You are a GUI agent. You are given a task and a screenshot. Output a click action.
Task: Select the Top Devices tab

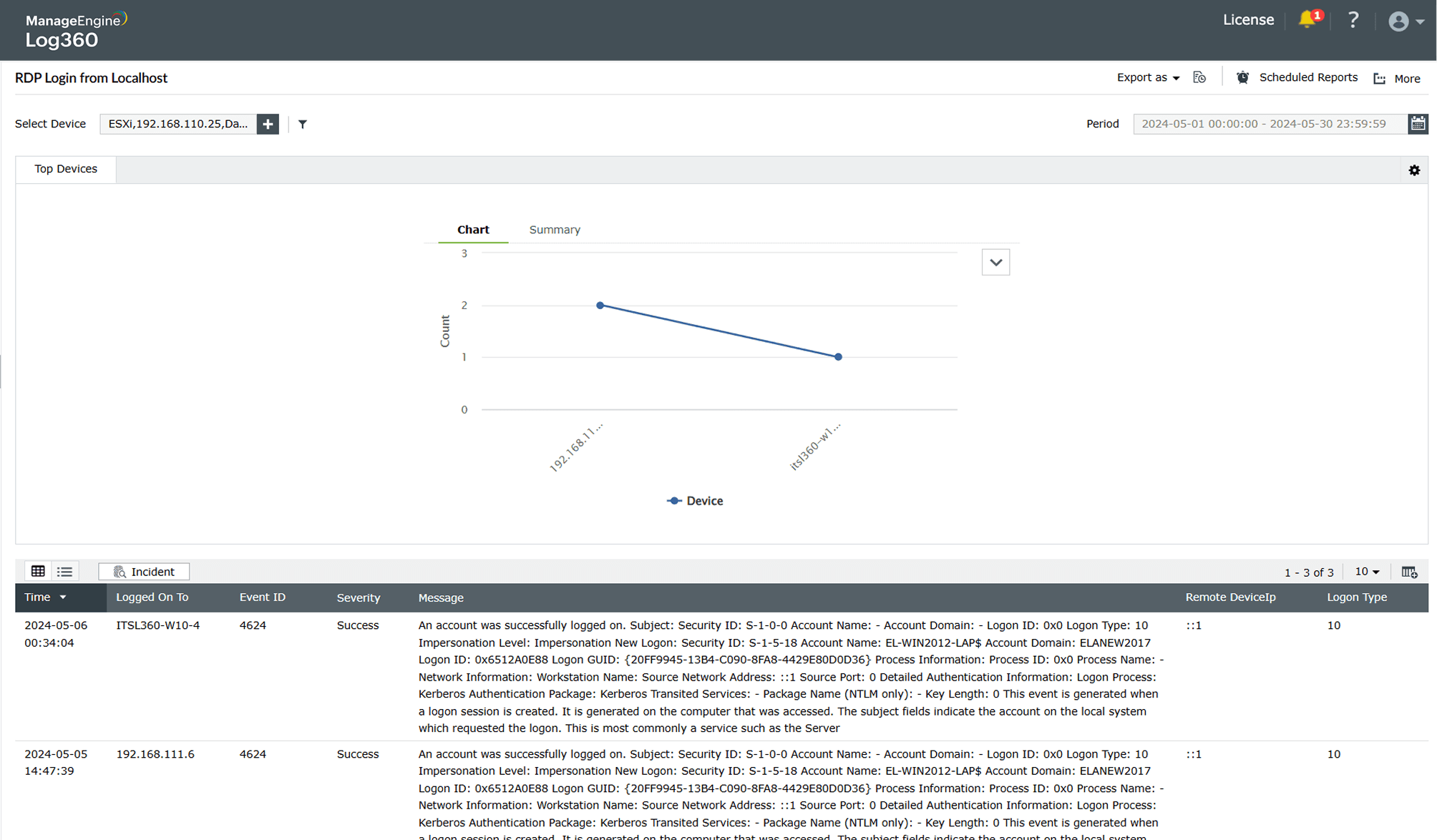tap(66, 169)
